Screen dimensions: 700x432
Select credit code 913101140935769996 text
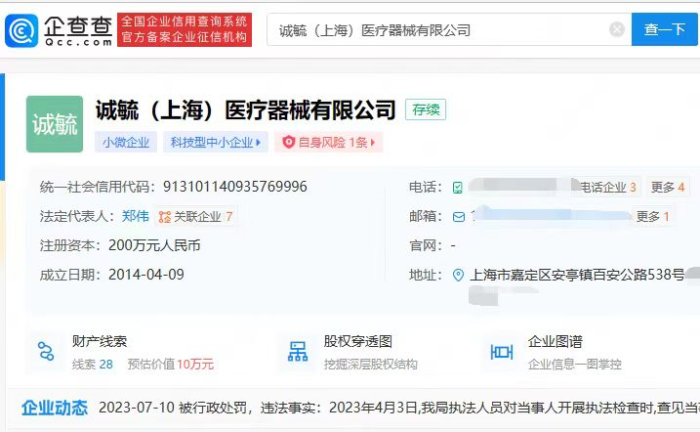(x=235, y=187)
